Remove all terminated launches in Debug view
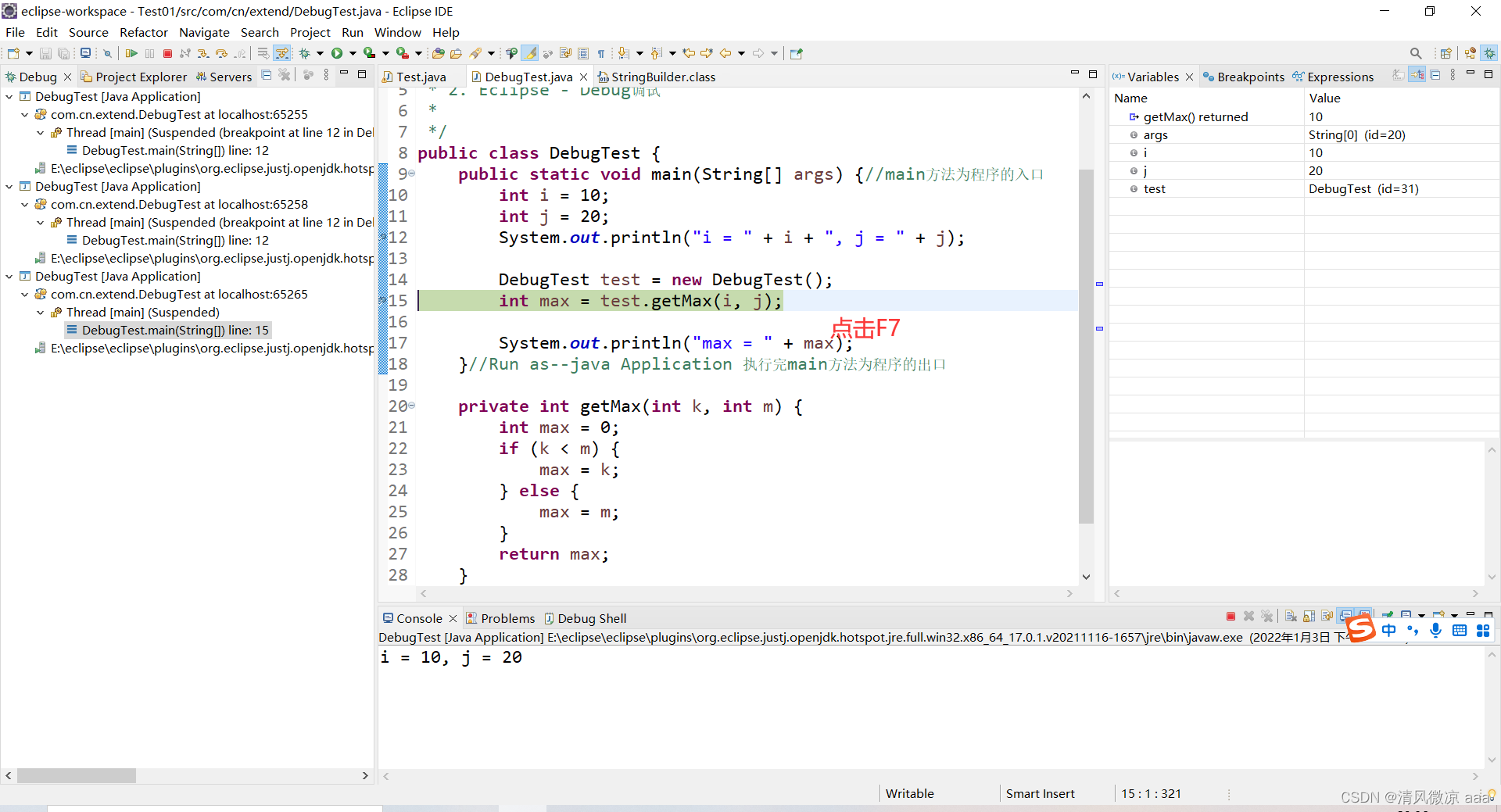Screen dimensions: 1501x812 [x=285, y=75]
